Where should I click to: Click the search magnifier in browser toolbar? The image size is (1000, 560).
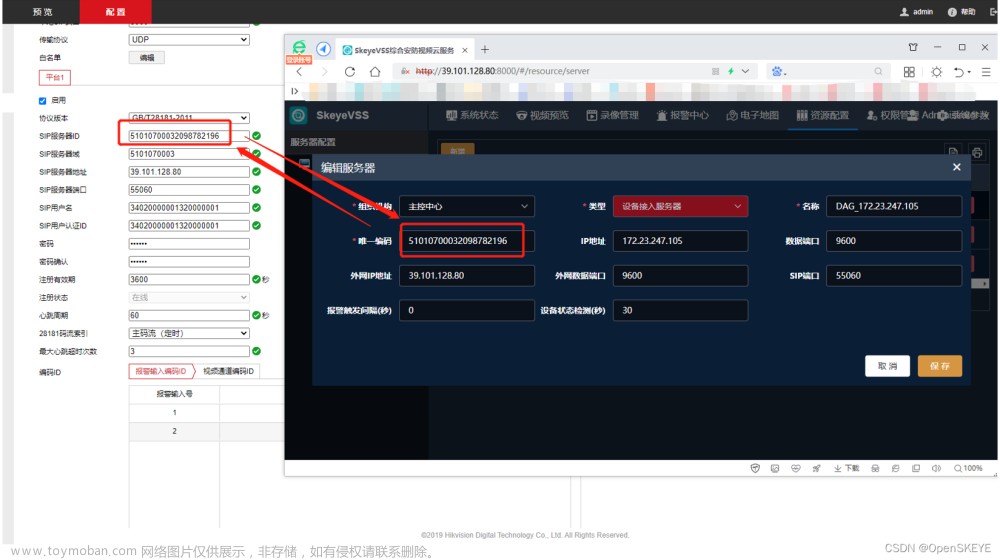(x=878, y=71)
